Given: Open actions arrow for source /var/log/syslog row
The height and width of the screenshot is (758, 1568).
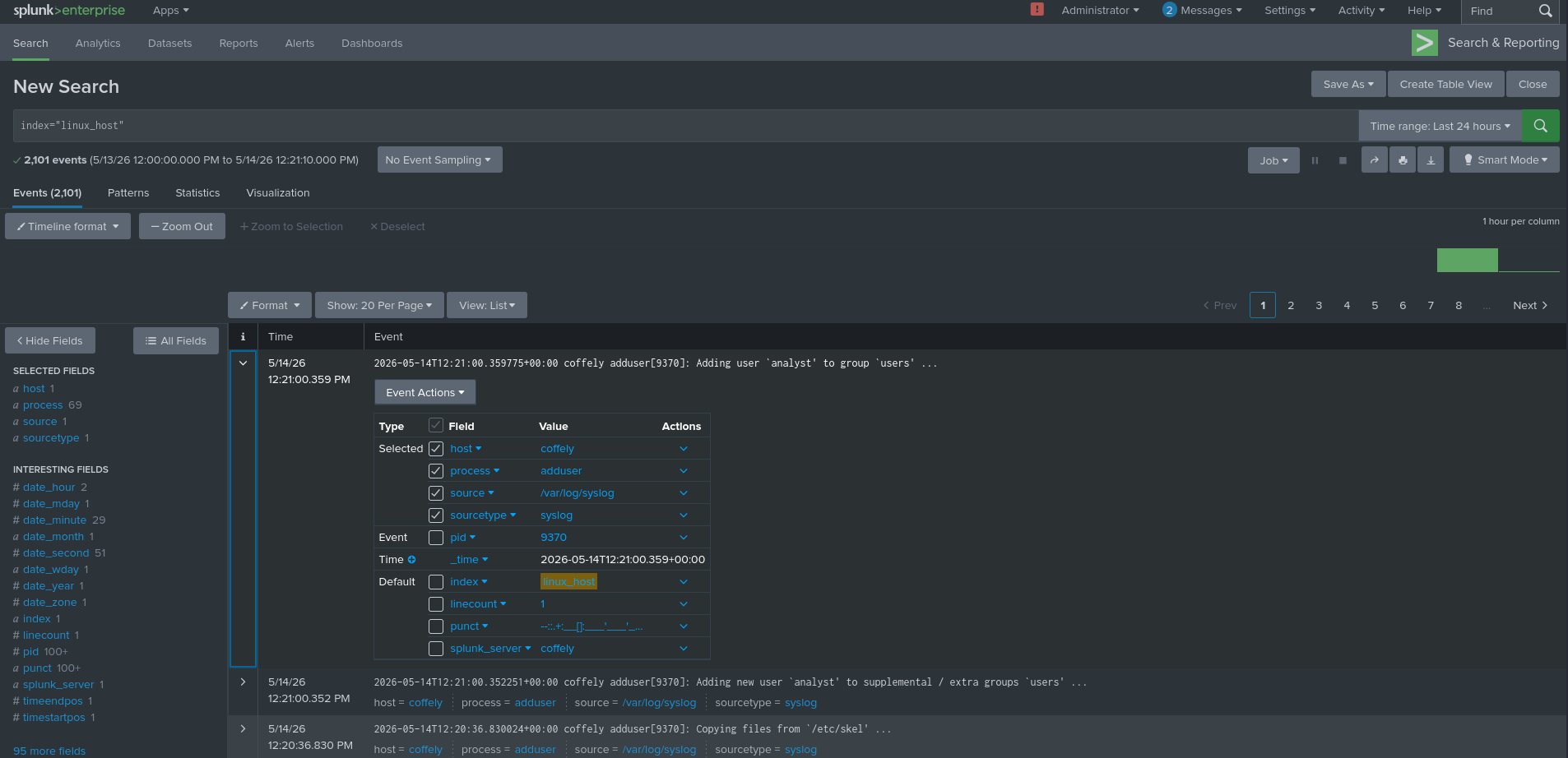Looking at the screenshot, I should (x=684, y=493).
